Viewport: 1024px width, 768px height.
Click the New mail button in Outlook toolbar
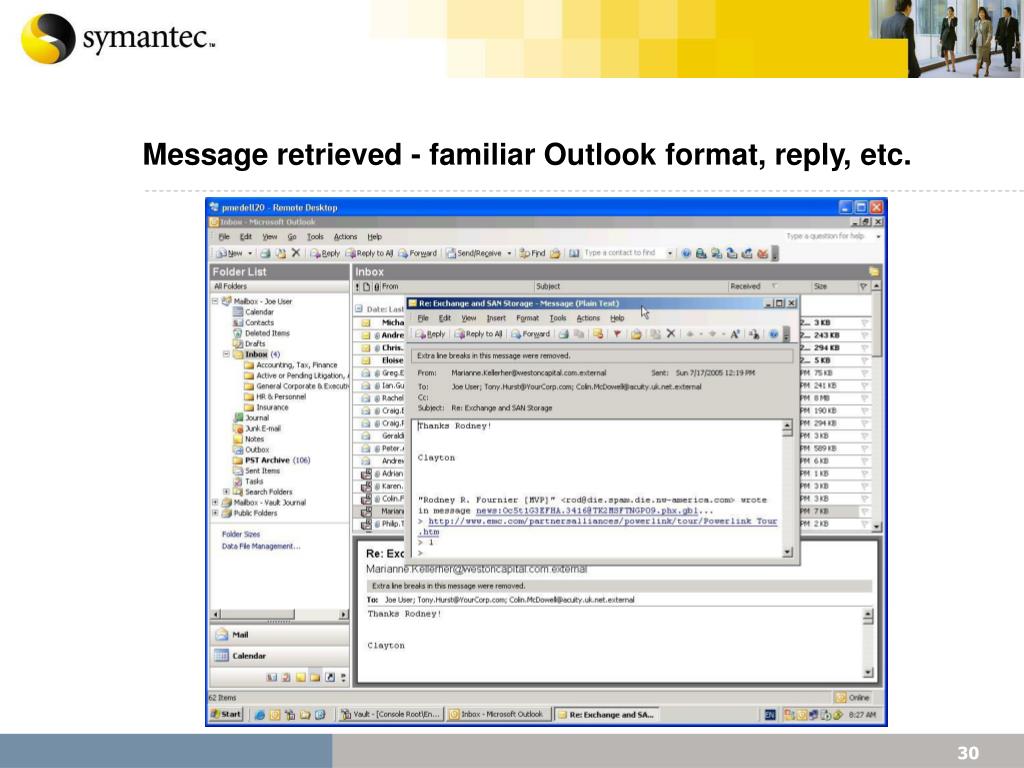[x=229, y=253]
